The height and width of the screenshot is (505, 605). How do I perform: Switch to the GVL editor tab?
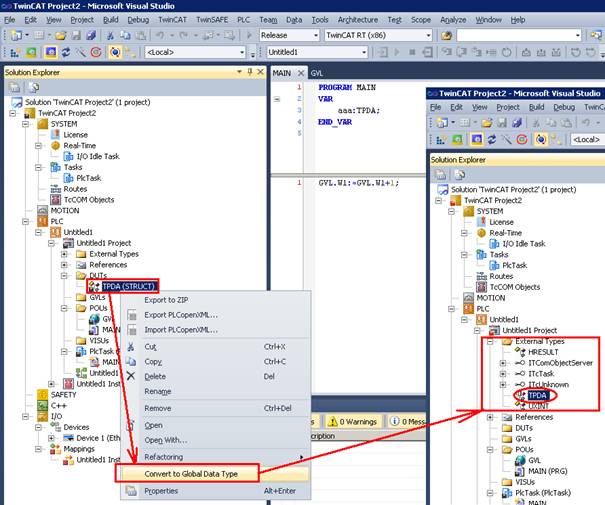point(316,73)
